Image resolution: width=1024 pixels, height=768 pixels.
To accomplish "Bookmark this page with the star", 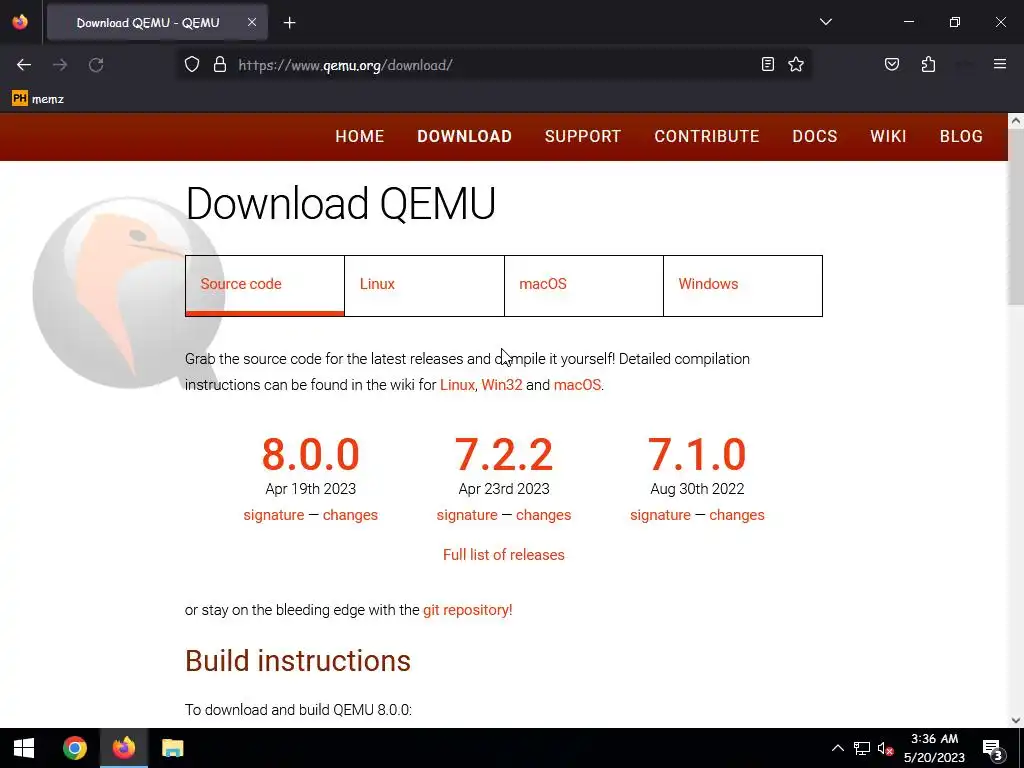I will point(795,64).
